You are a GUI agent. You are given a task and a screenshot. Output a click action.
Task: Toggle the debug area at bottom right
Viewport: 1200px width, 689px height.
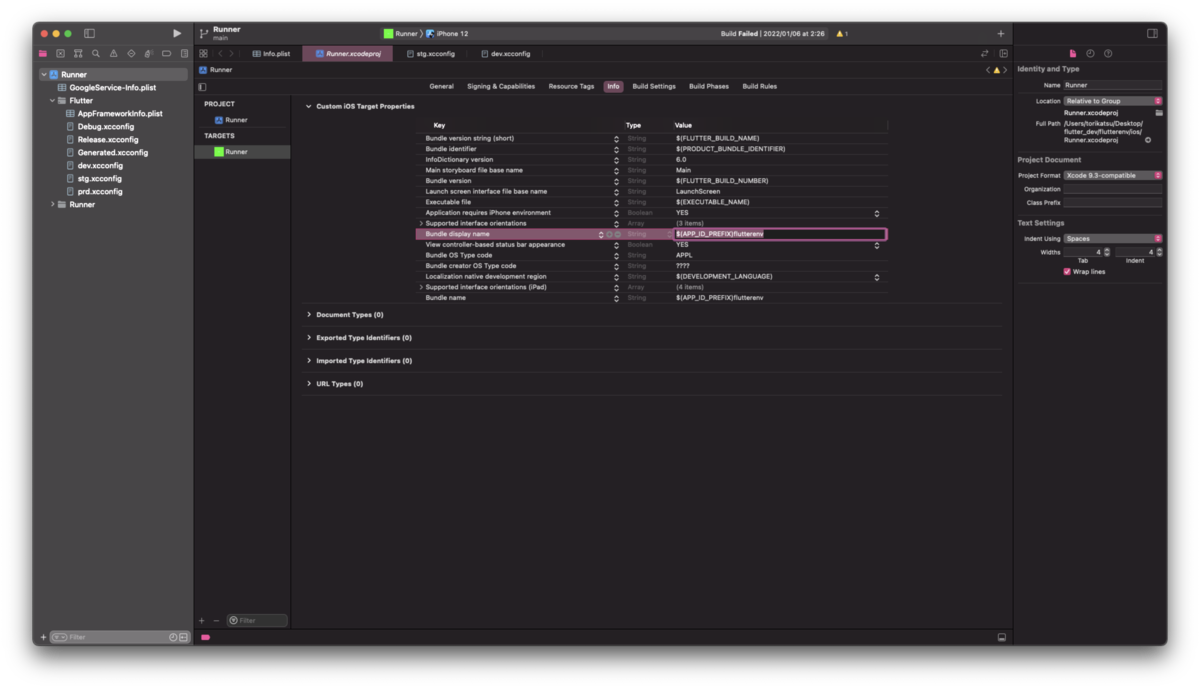point(1002,637)
